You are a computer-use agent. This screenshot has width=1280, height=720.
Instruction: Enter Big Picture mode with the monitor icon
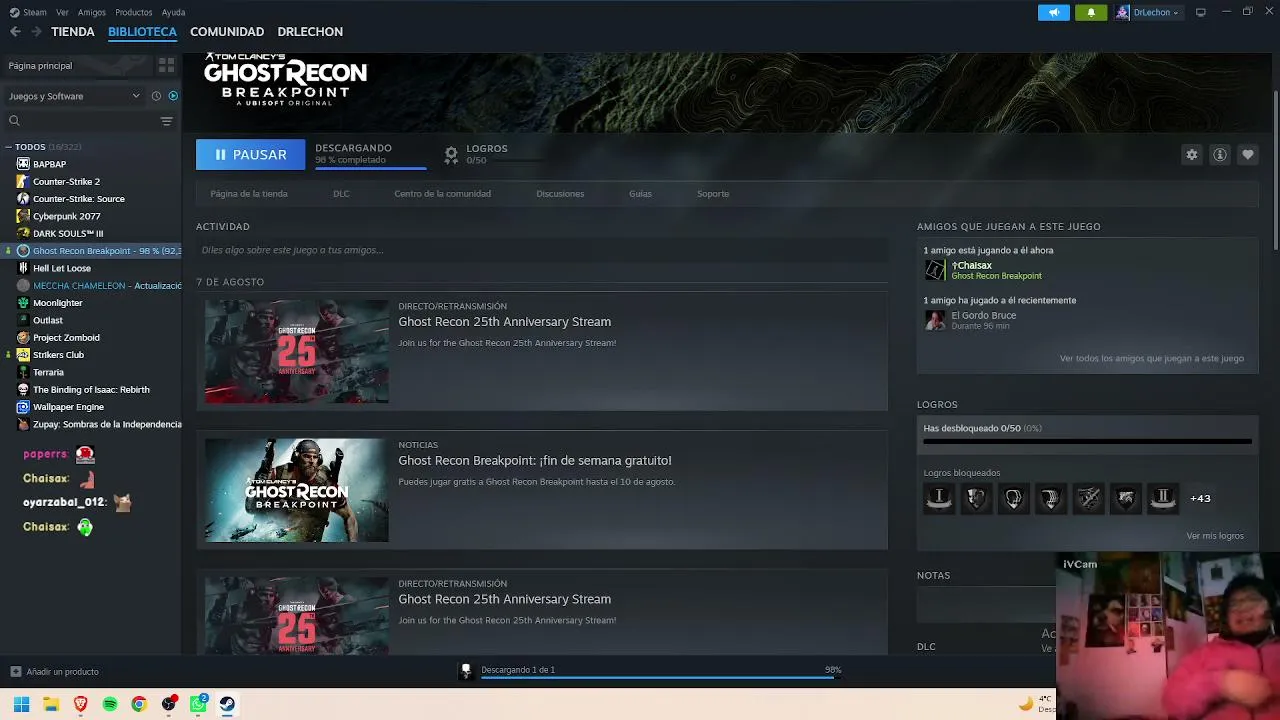point(1201,12)
